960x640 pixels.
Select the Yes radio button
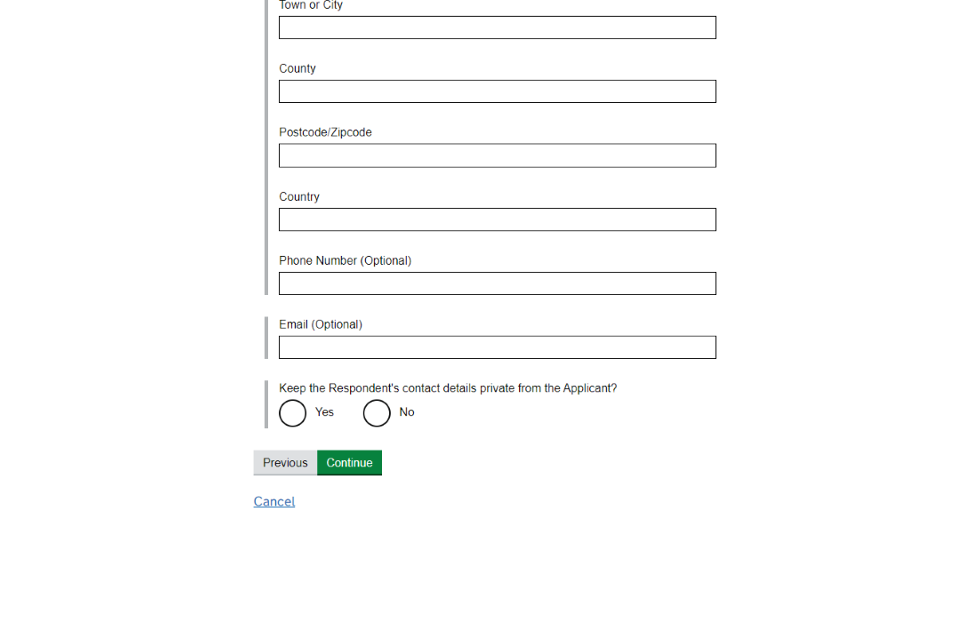click(x=293, y=413)
